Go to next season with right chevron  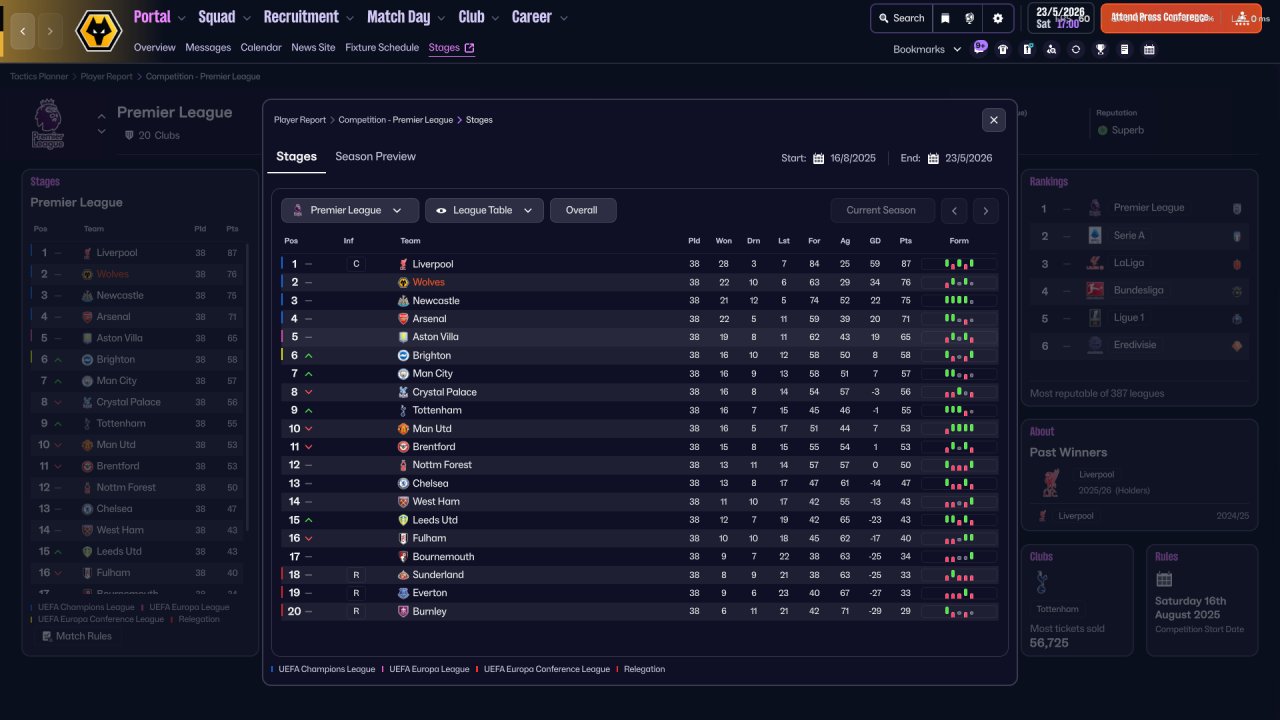pos(986,210)
